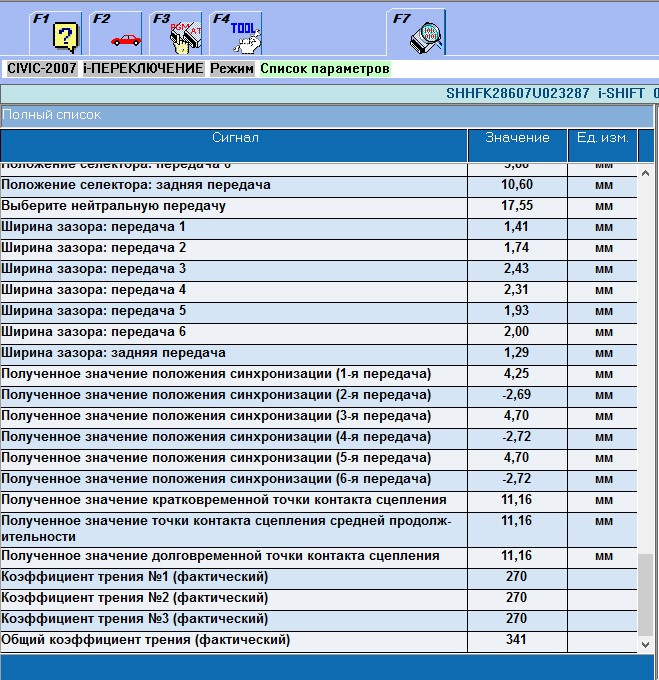
Task: Click VIN text SHHFK28607U023287
Action: (x=518, y=93)
